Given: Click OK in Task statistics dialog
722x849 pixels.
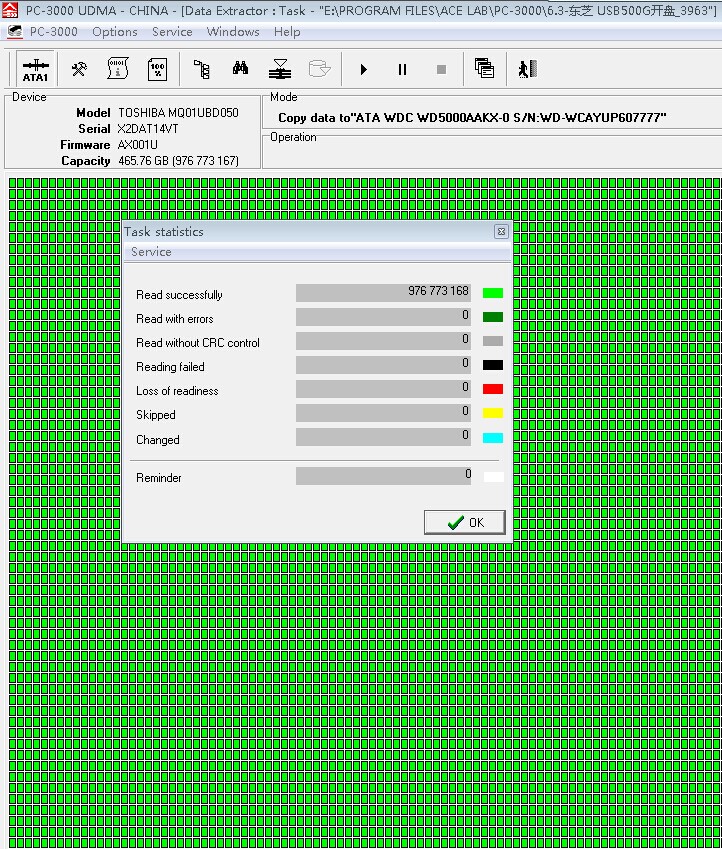Looking at the screenshot, I should tap(465, 522).
